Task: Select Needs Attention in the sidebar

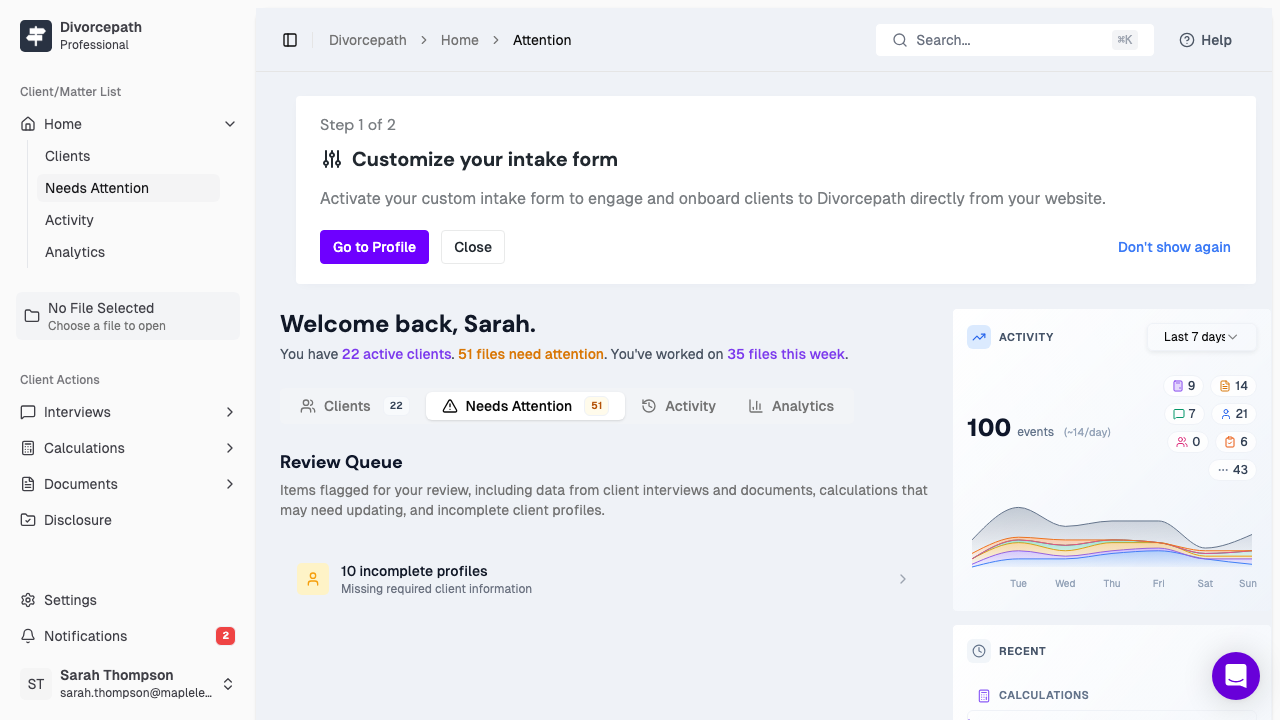Action: coord(128,188)
